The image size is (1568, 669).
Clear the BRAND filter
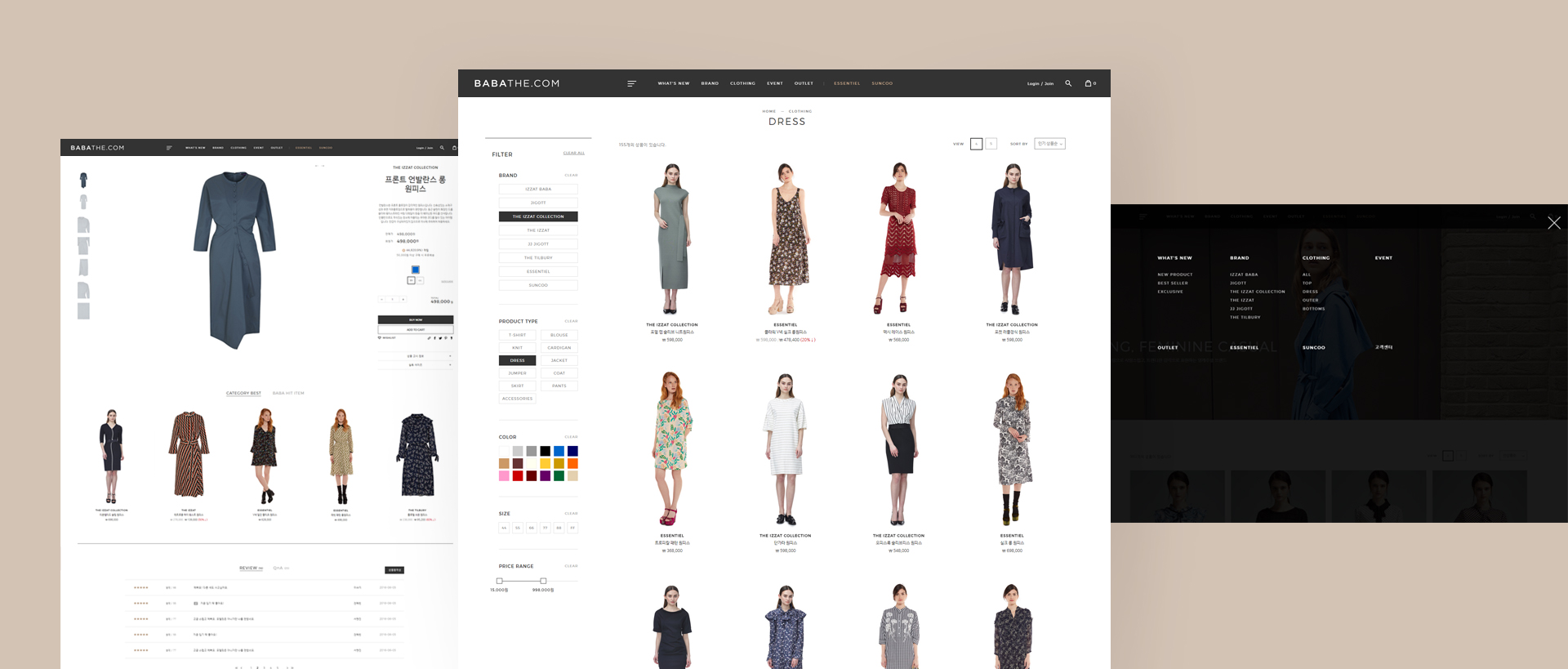[x=571, y=176]
